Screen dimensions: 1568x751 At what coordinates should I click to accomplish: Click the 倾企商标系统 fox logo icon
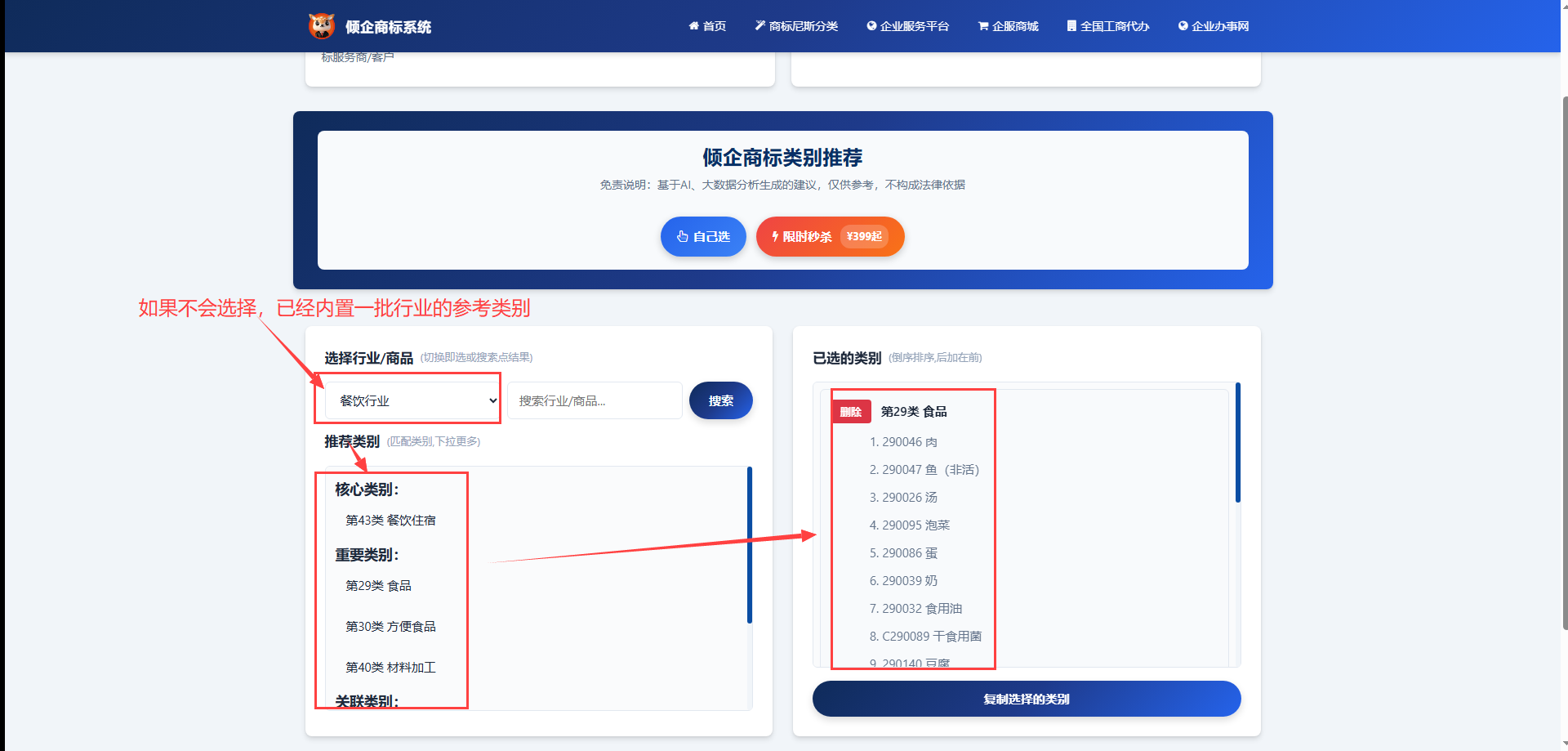[322, 26]
